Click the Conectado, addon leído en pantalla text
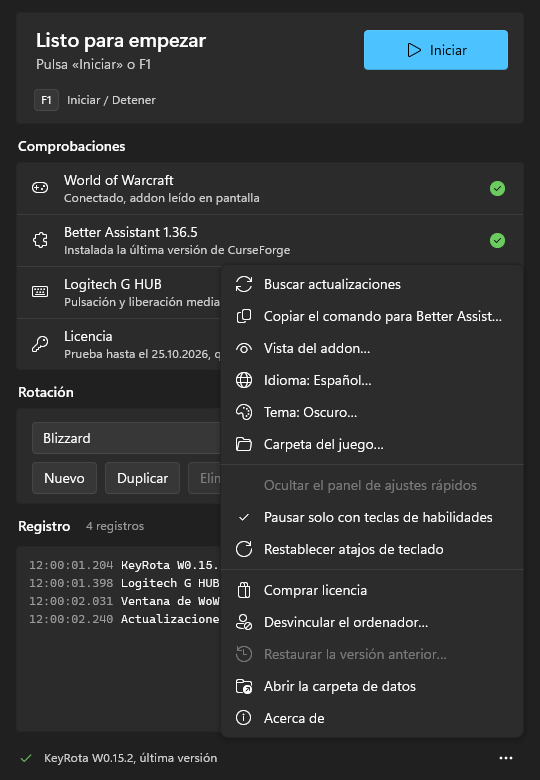This screenshot has height=780, width=540. click(162, 198)
